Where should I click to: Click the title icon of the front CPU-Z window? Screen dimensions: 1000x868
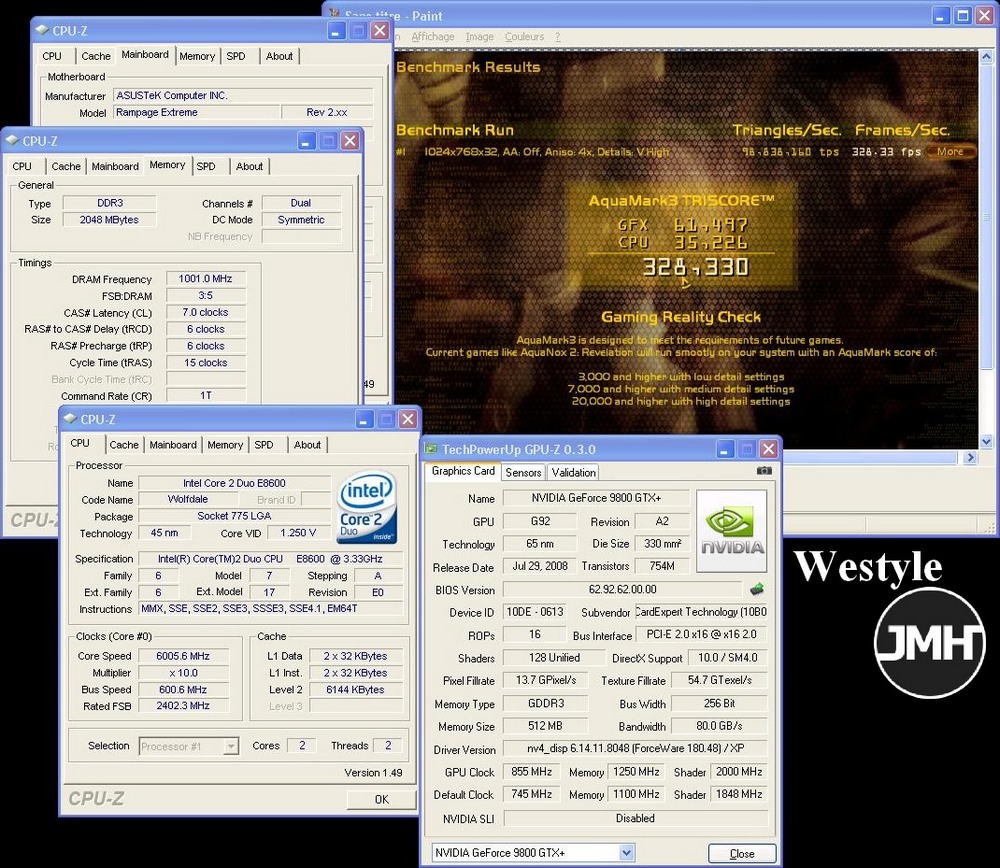click(x=70, y=419)
